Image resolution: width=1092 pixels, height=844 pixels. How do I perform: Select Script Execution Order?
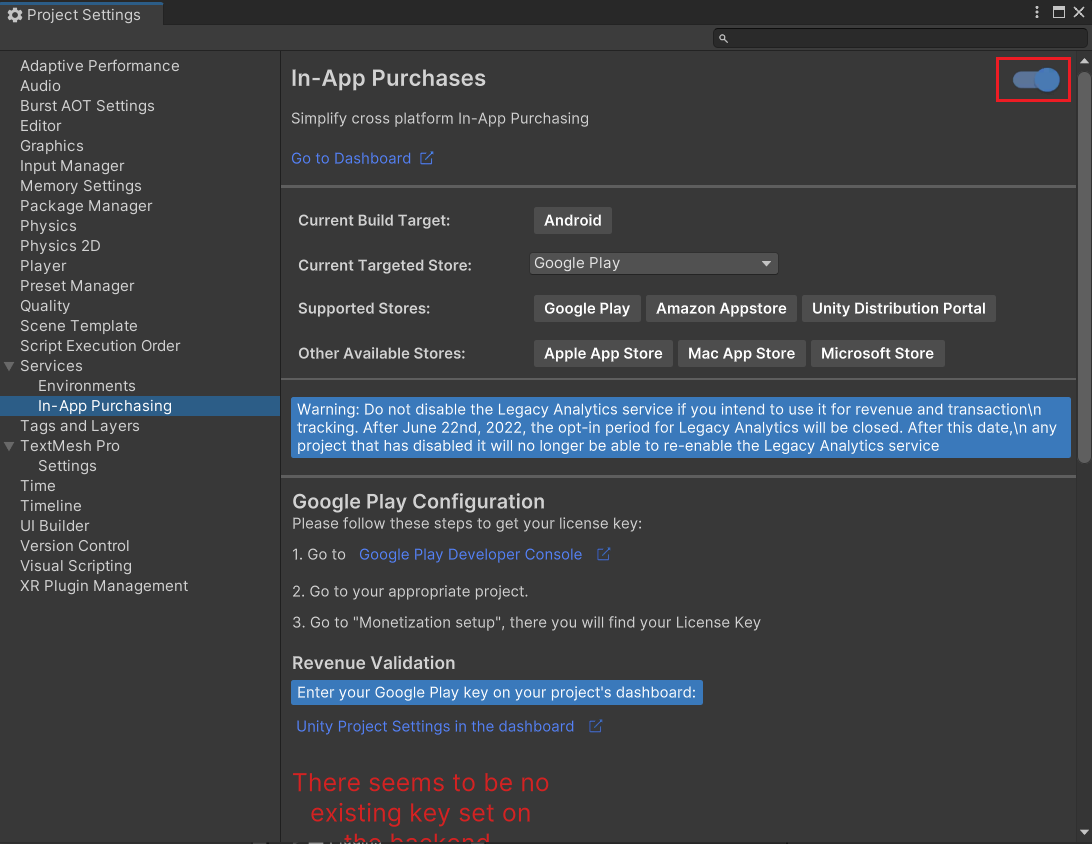(x=100, y=346)
